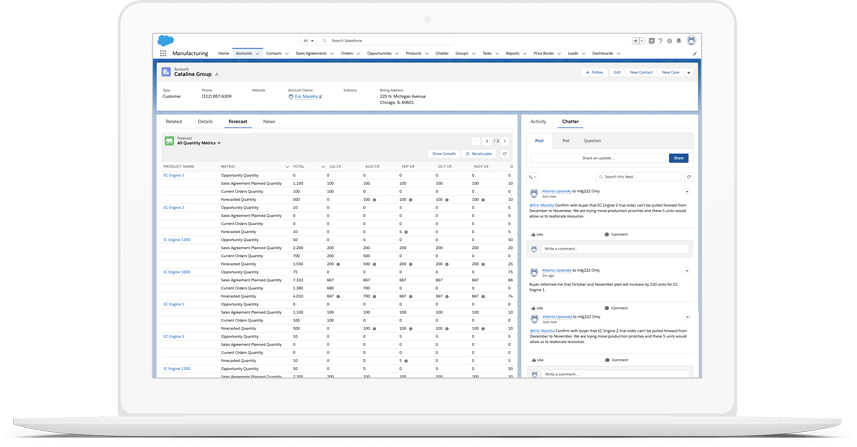Click the Edit account button
The image size is (857, 447).
tap(617, 73)
